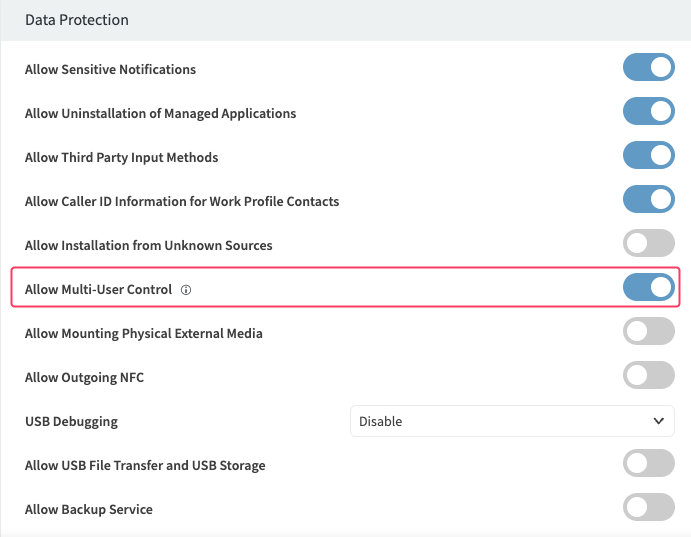This screenshot has height=537, width=691.
Task: Click the info icon beside Allow Multi-User Control
Action: coord(186,290)
